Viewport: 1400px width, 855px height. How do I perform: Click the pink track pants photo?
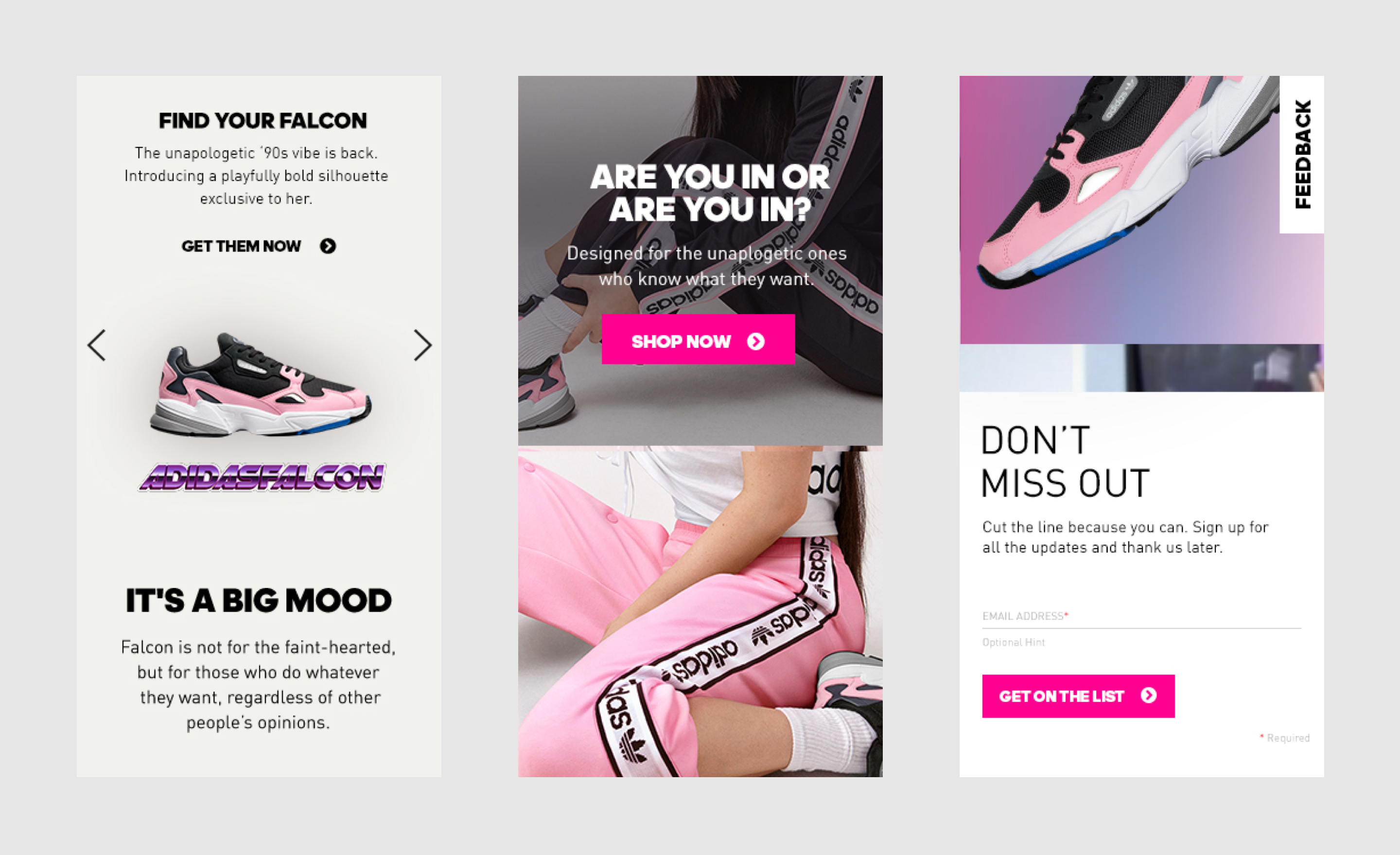(700, 612)
